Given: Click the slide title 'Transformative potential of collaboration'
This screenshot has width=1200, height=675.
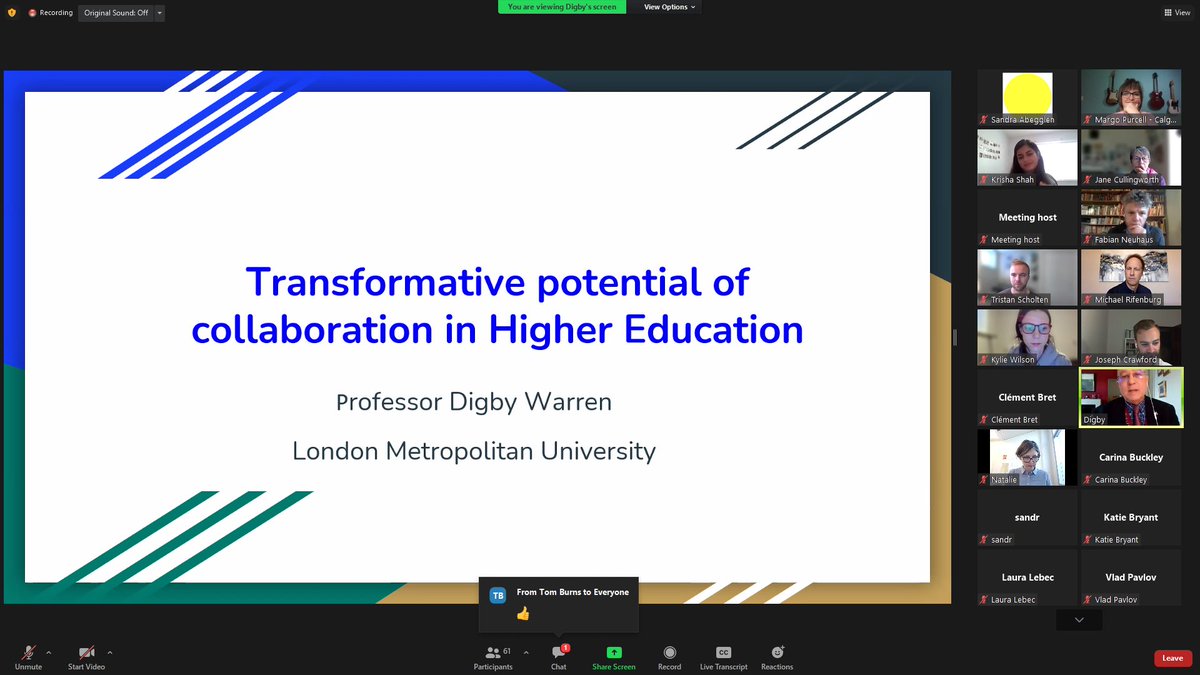Looking at the screenshot, I should click(497, 305).
